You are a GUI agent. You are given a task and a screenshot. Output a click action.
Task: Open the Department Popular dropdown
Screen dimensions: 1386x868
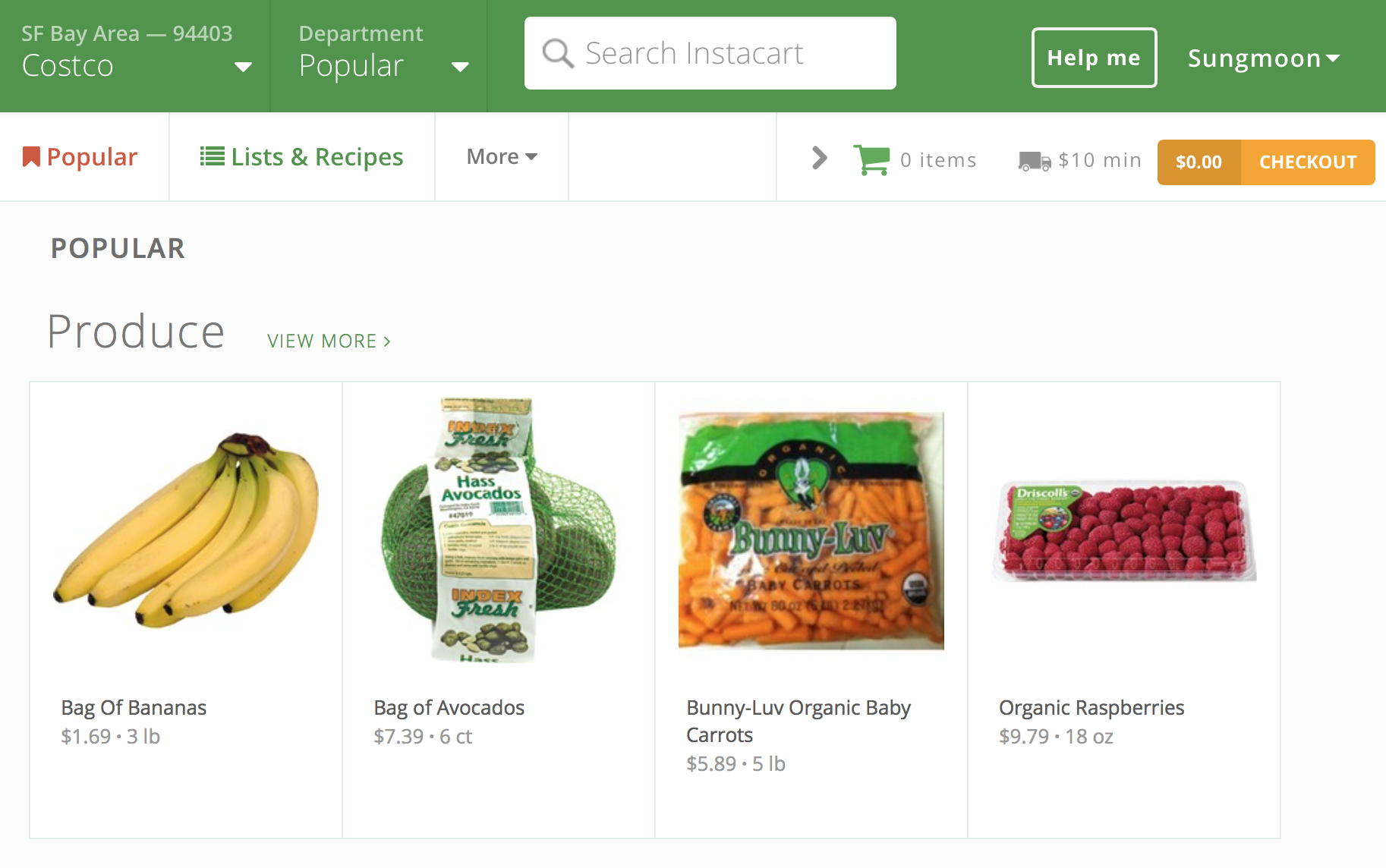pyautogui.click(x=383, y=56)
